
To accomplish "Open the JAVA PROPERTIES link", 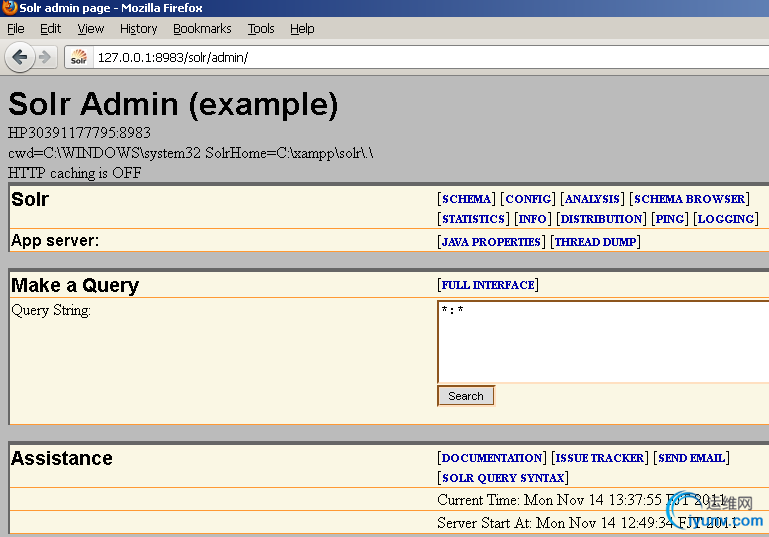I will [491, 242].
